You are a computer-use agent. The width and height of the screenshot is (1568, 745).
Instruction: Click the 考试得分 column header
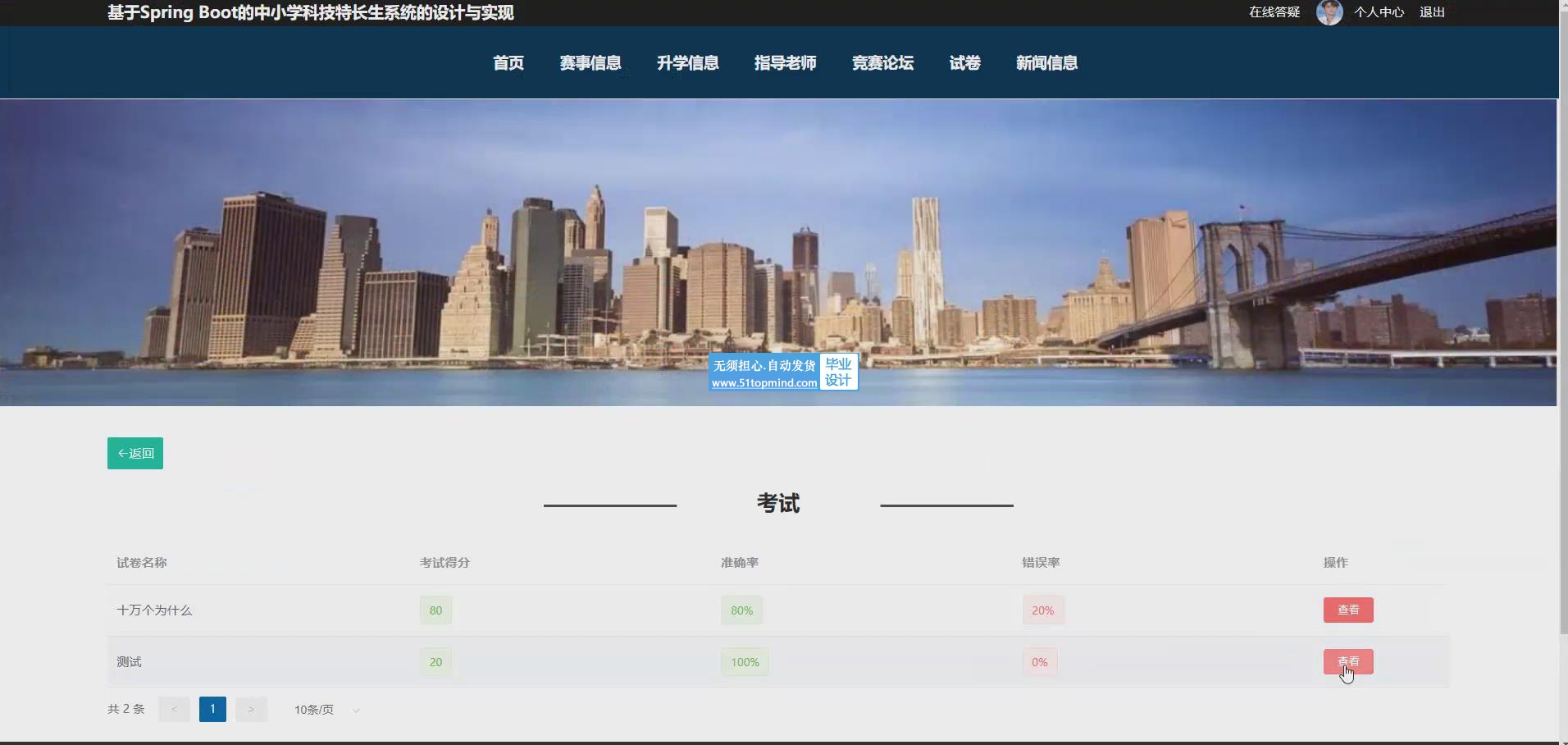(444, 563)
